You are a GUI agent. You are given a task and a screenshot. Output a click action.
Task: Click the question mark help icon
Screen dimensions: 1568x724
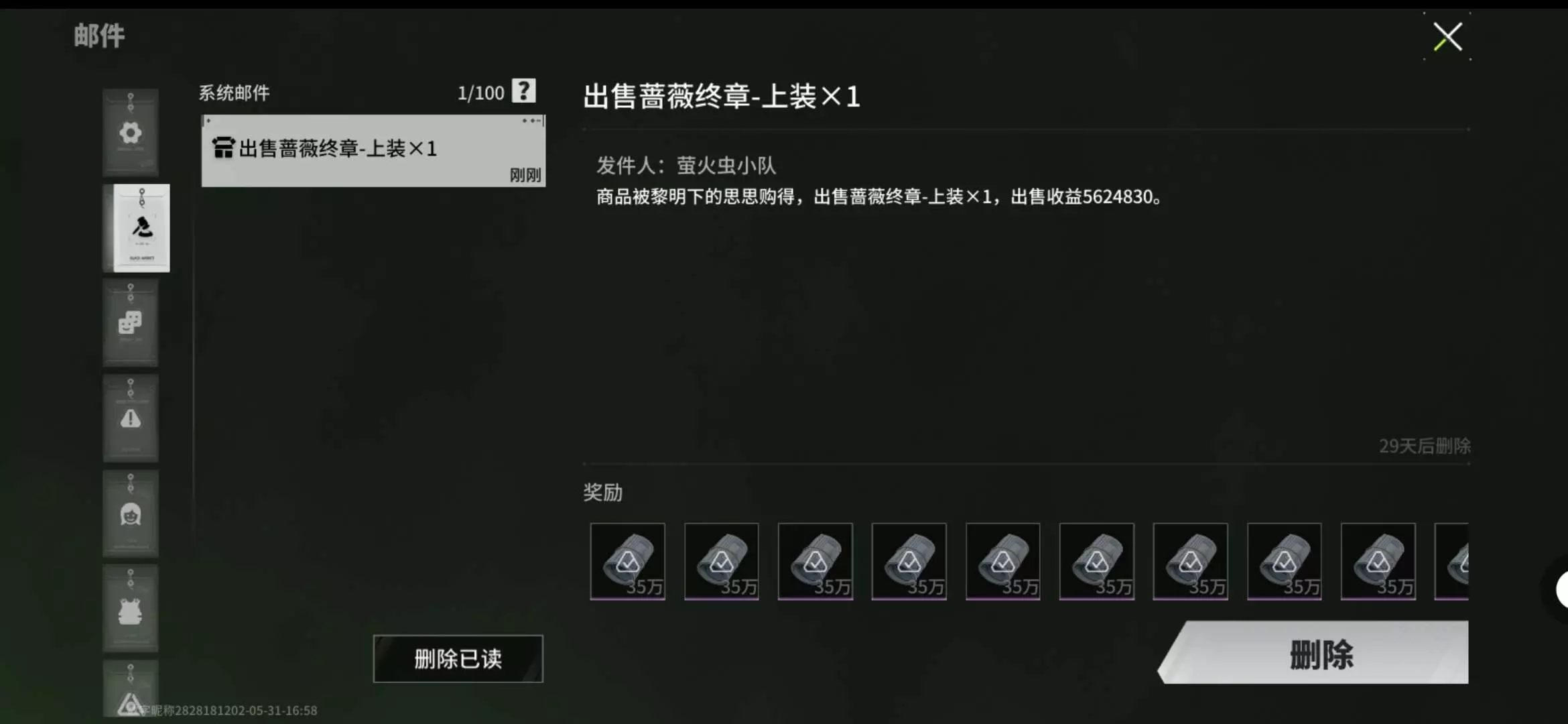524,90
